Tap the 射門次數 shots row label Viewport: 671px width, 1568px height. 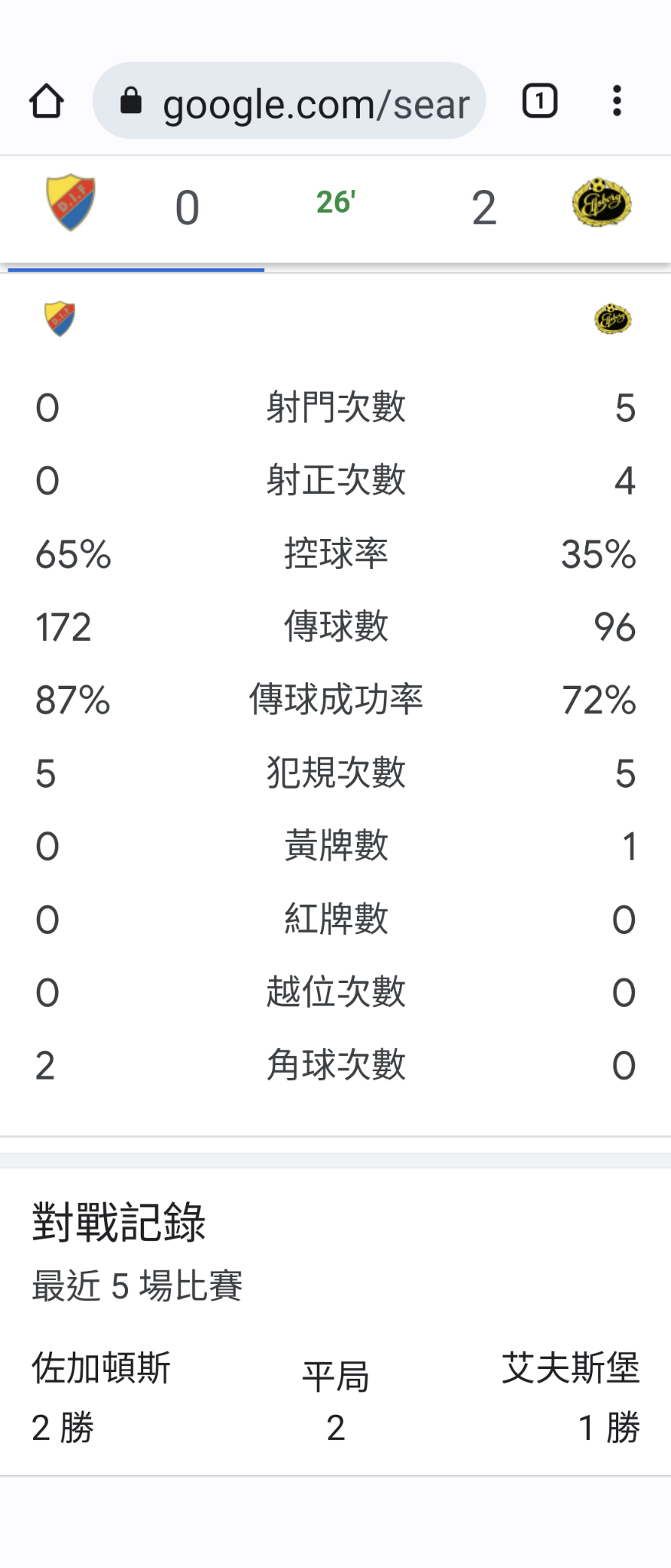[335, 407]
